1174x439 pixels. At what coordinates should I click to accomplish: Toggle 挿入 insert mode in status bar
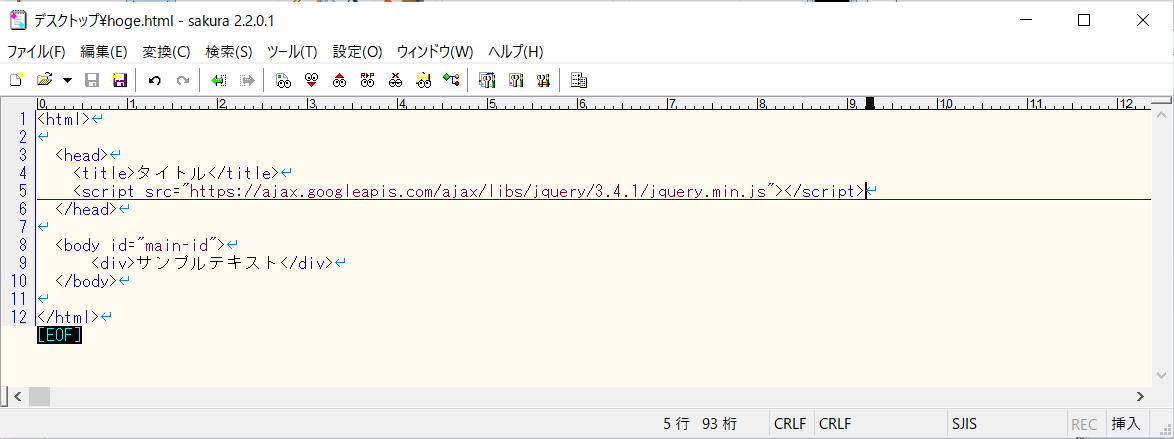click(1125, 423)
